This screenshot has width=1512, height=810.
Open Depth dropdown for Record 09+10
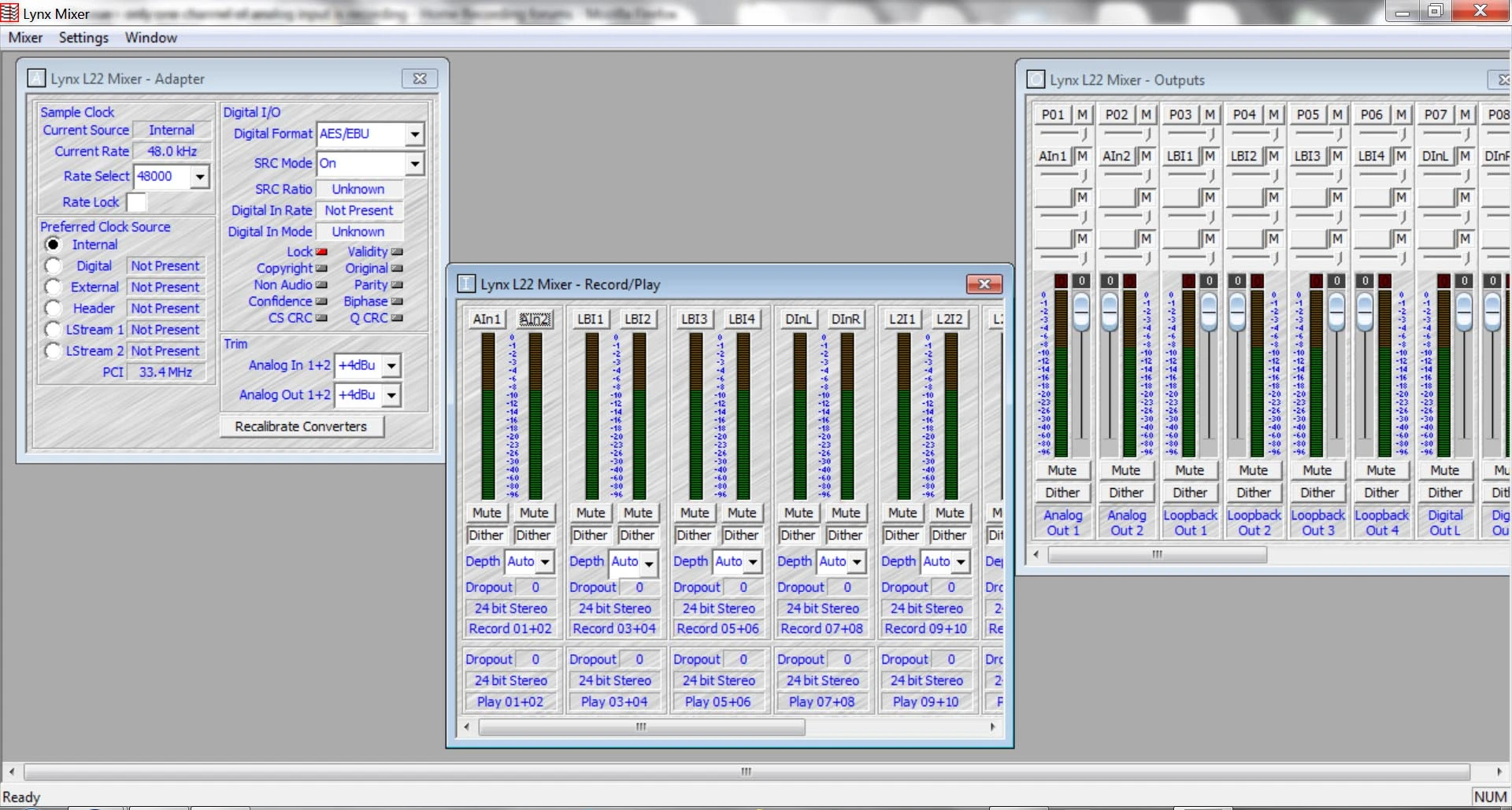point(961,561)
